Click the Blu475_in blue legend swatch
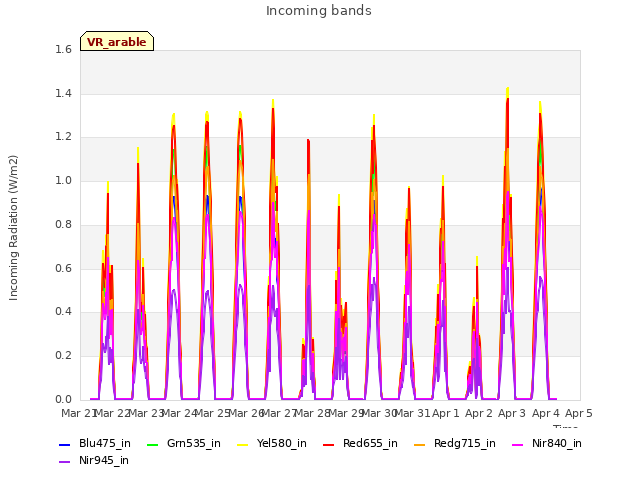This screenshot has height=480, width=640. 64,444
